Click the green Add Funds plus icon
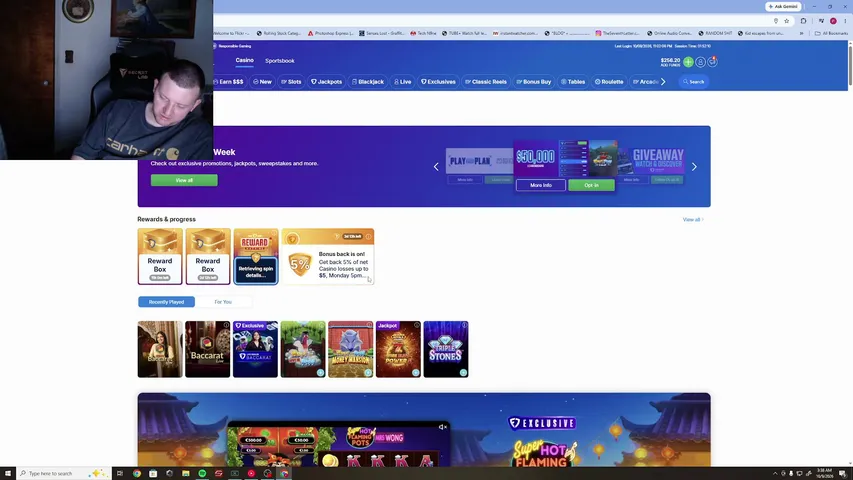This screenshot has height=480, width=853. point(688,62)
